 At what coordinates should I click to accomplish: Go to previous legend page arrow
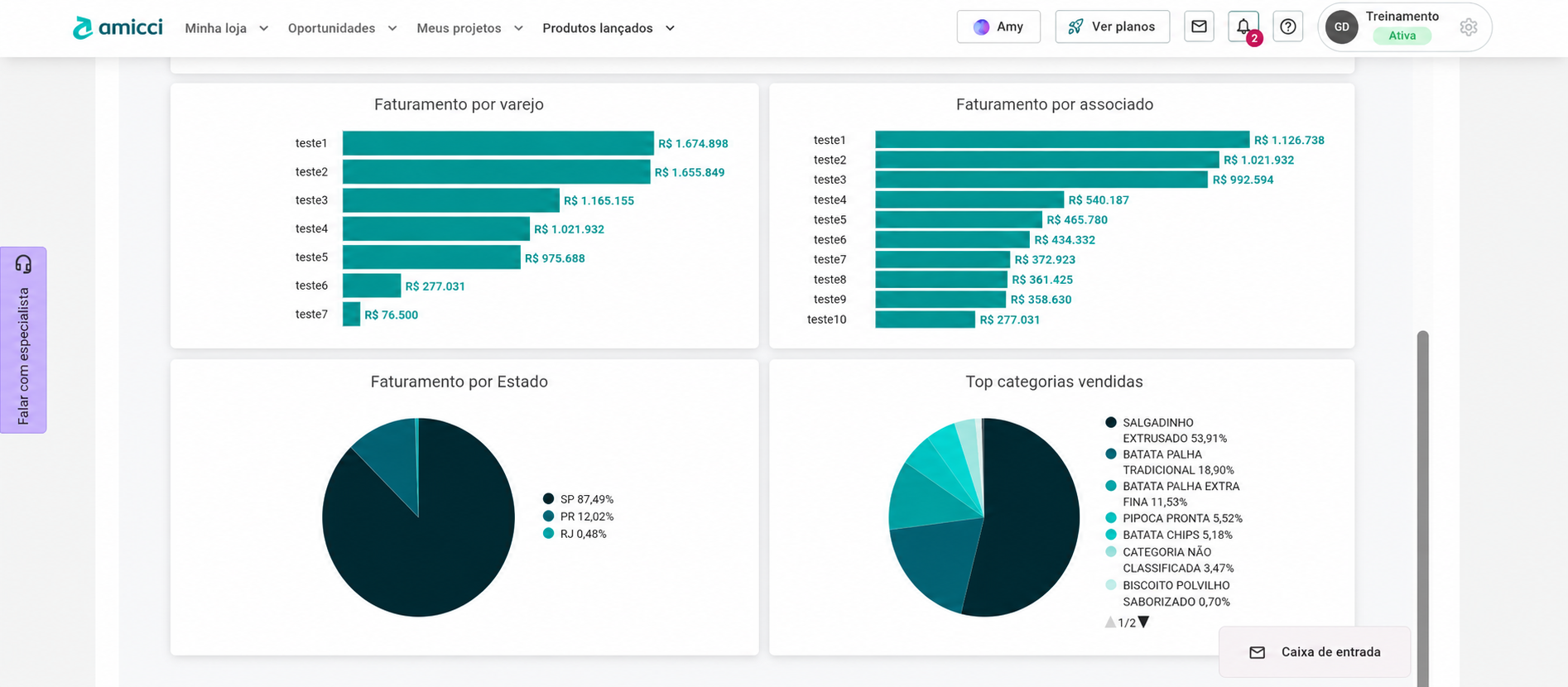click(1110, 622)
